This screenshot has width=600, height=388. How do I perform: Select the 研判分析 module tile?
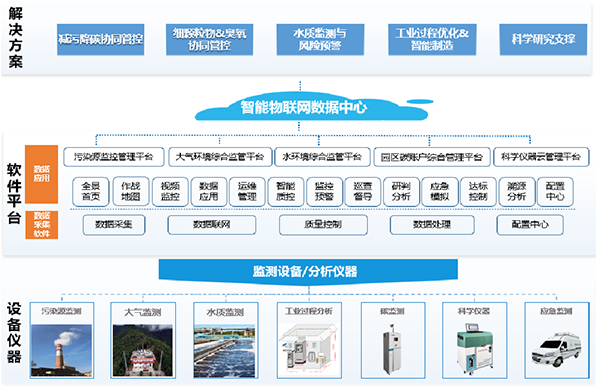[x=401, y=192]
